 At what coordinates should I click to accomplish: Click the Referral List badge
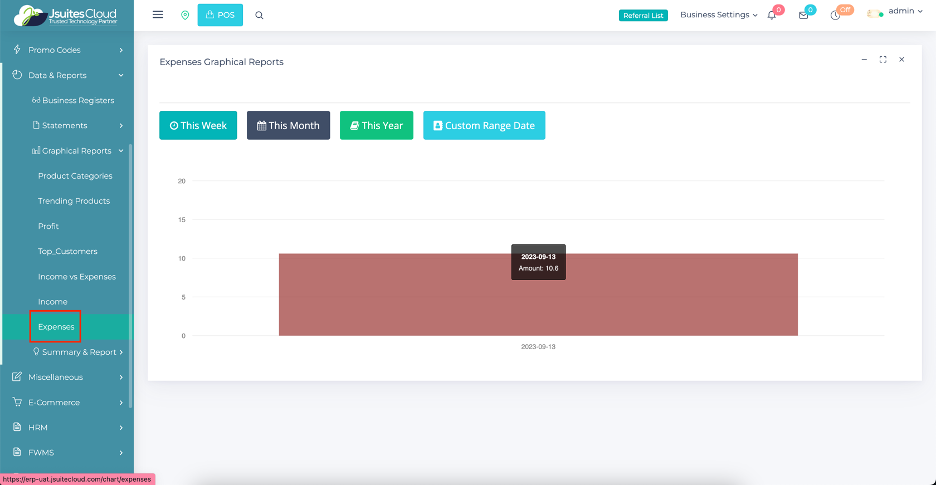[643, 15]
